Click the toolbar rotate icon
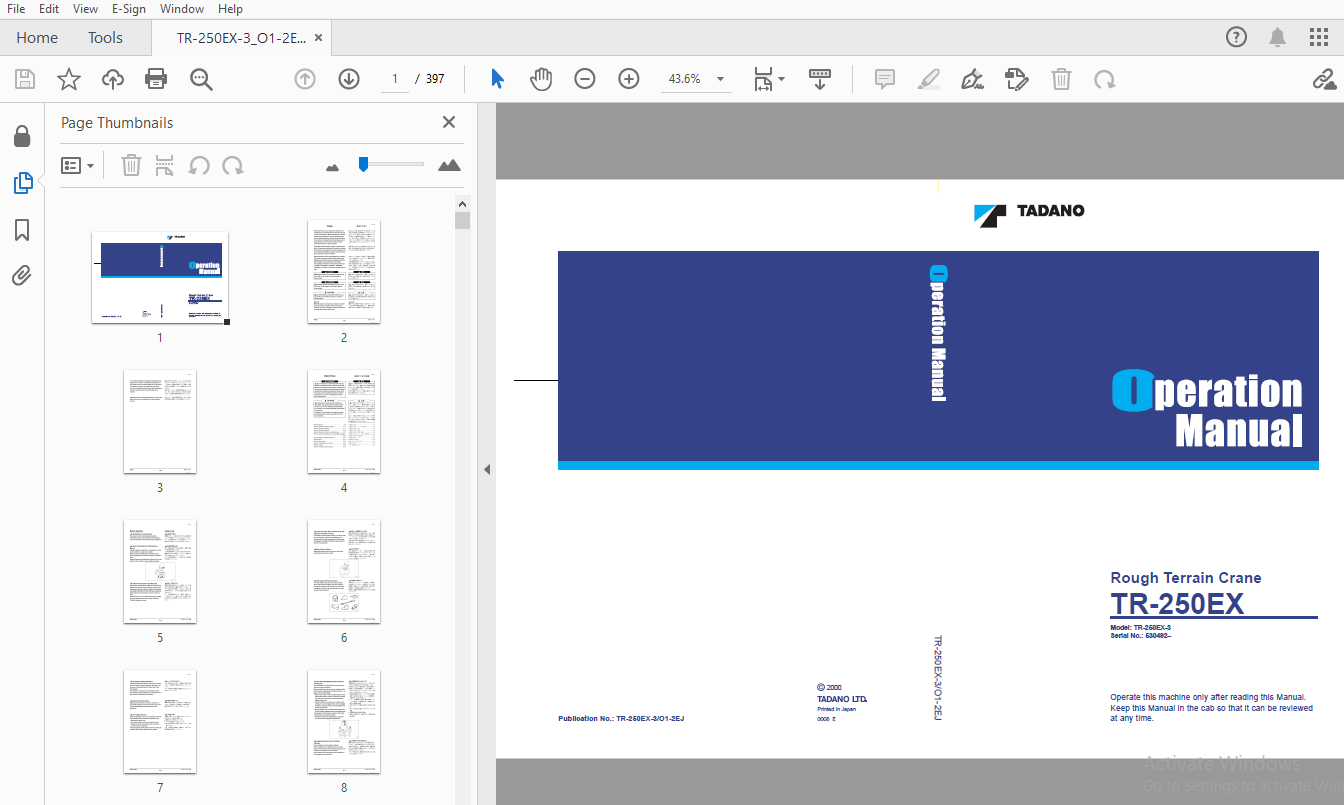This screenshot has height=805, width=1344. click(x=1105, y=79)
